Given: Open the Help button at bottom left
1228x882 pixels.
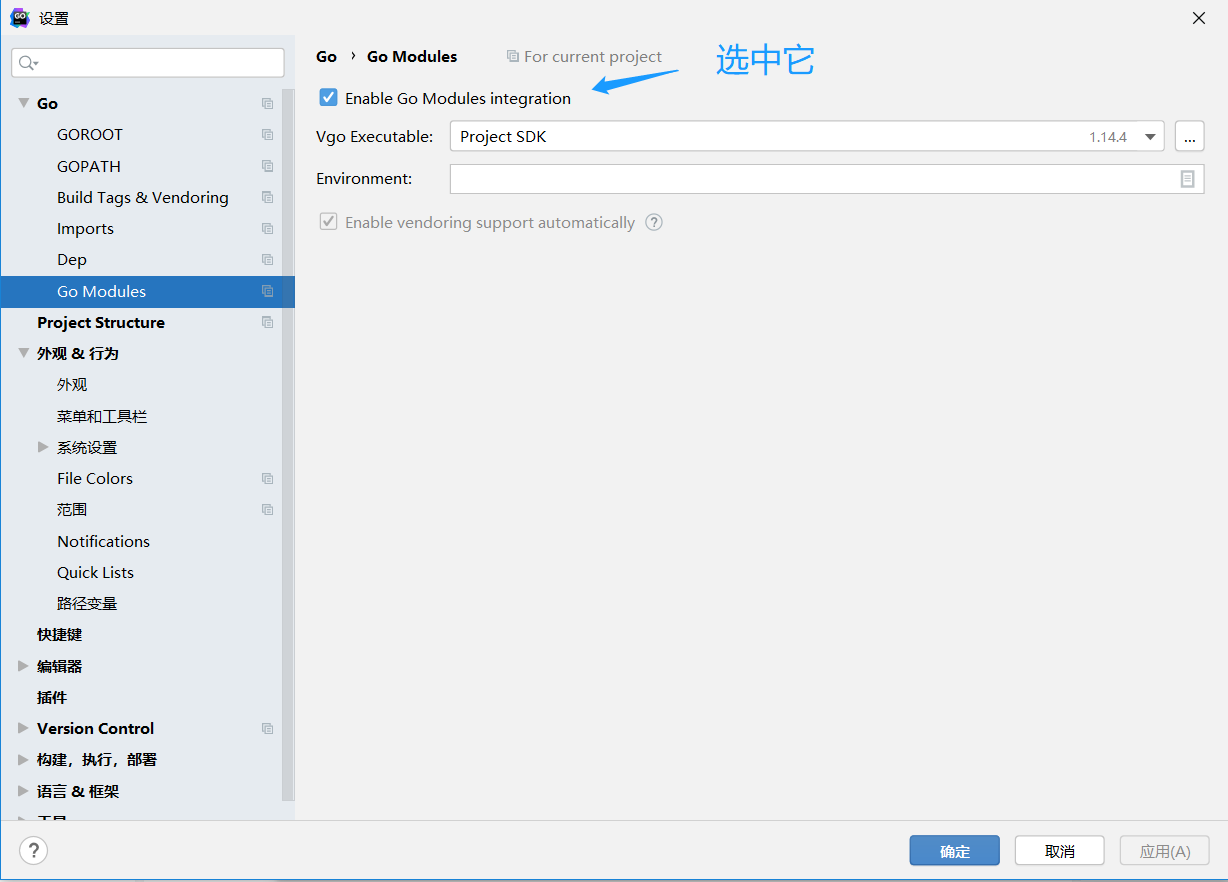Looking at the screenshot, I should tap(33, 851).
